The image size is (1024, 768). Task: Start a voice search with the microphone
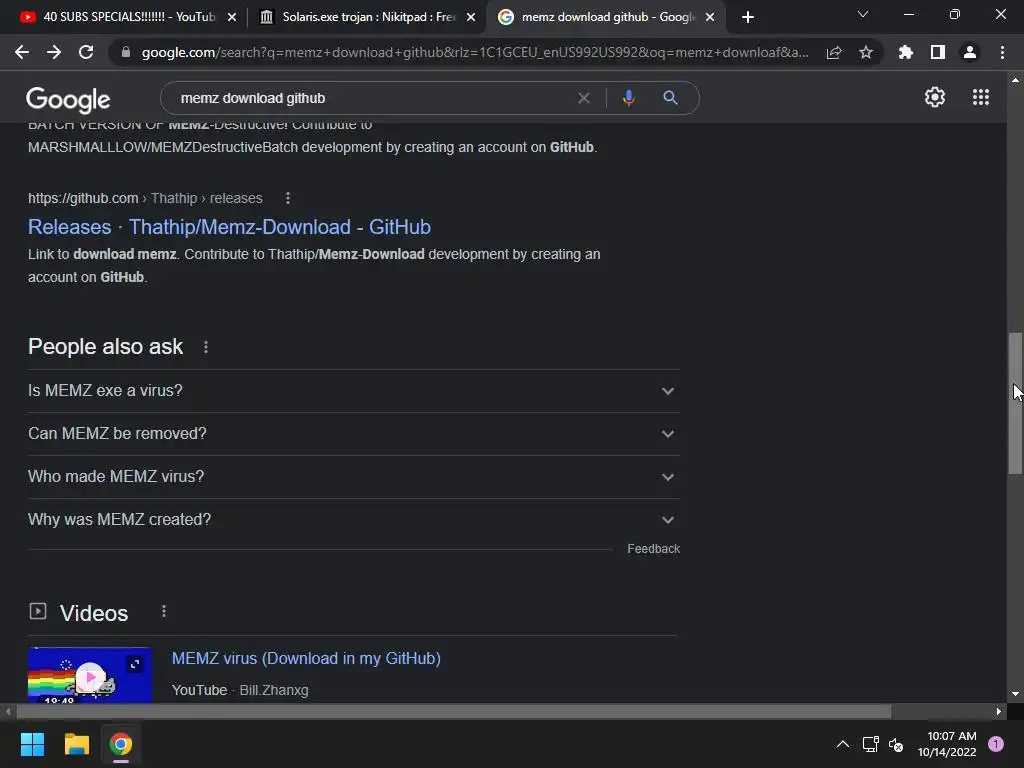pyautogui.click(x=628, y=98)
